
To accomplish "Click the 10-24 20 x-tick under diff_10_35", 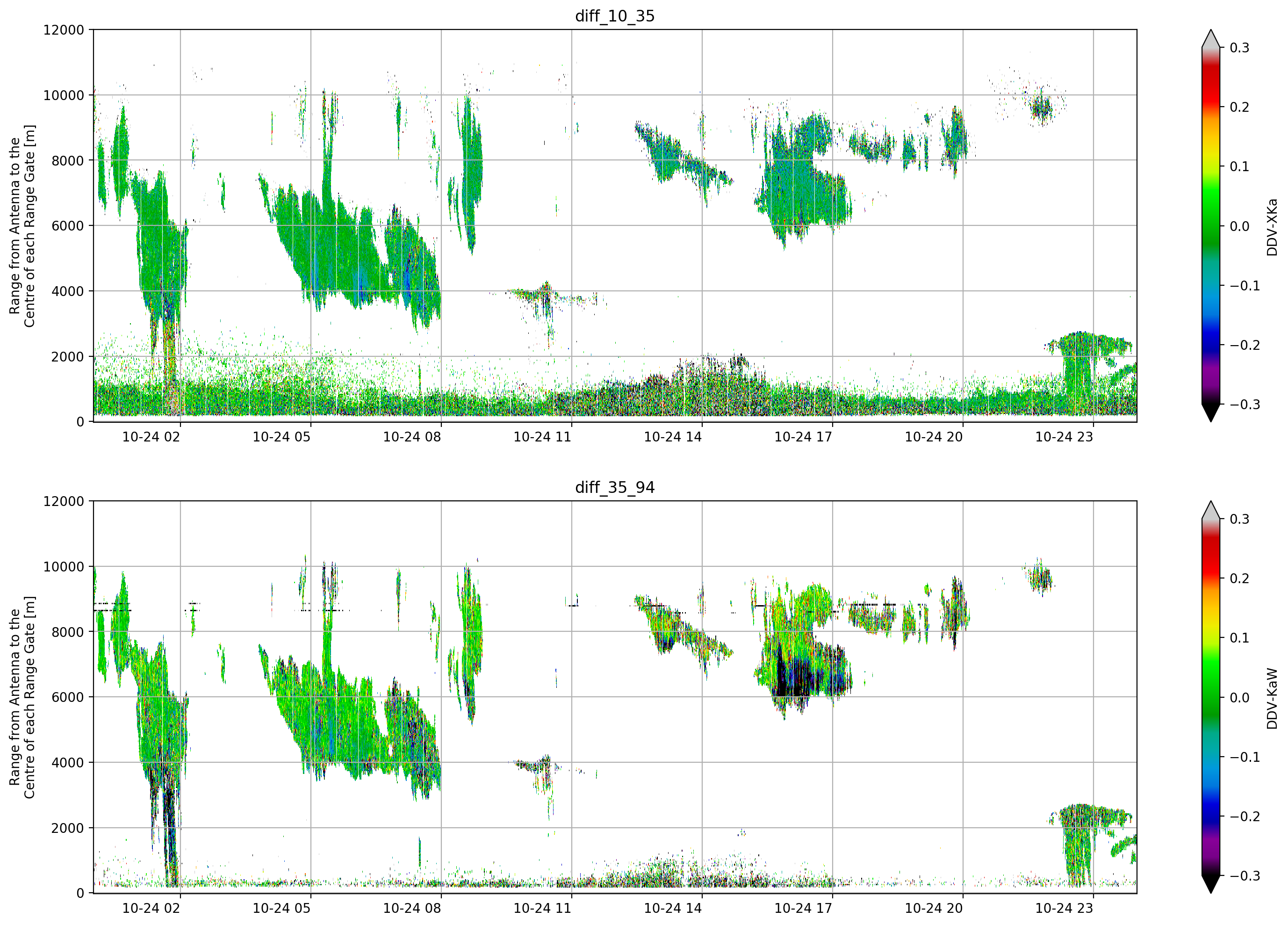I will [x=934, y=437].
